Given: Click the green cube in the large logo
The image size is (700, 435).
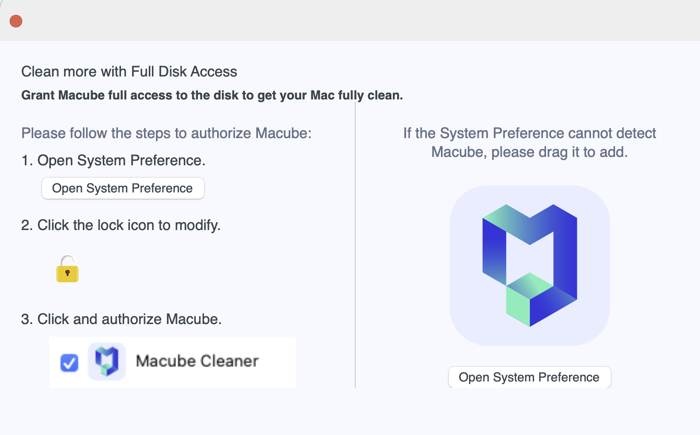Looking at the screenshot, I should (x=529, y=299).
